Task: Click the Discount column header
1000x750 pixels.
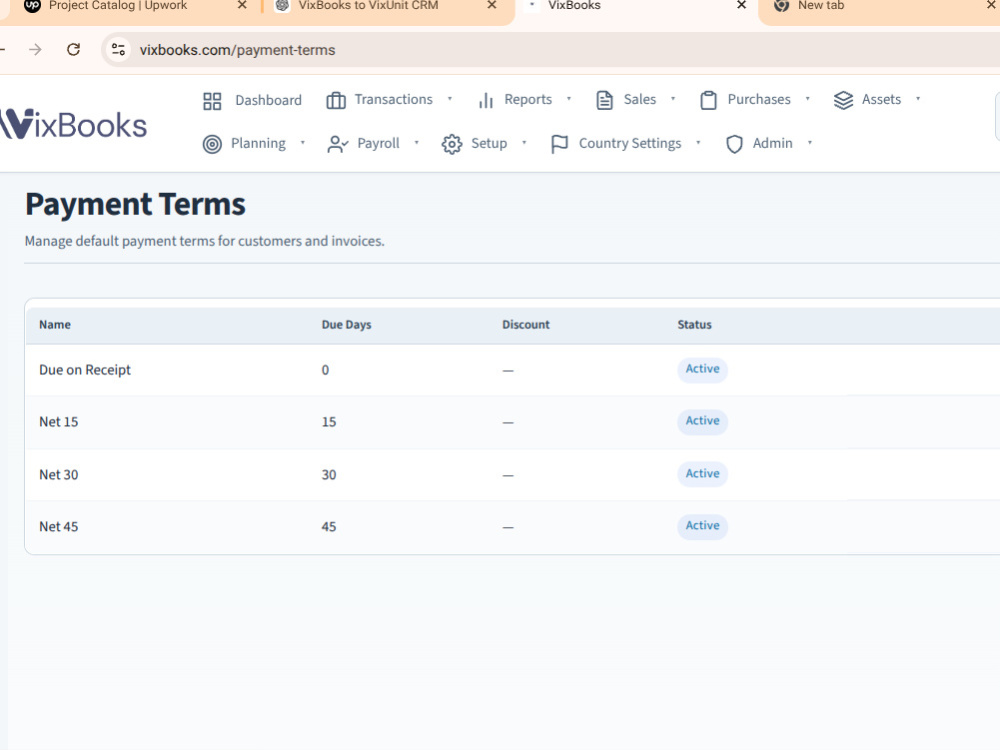Action: tap(526, 325)
